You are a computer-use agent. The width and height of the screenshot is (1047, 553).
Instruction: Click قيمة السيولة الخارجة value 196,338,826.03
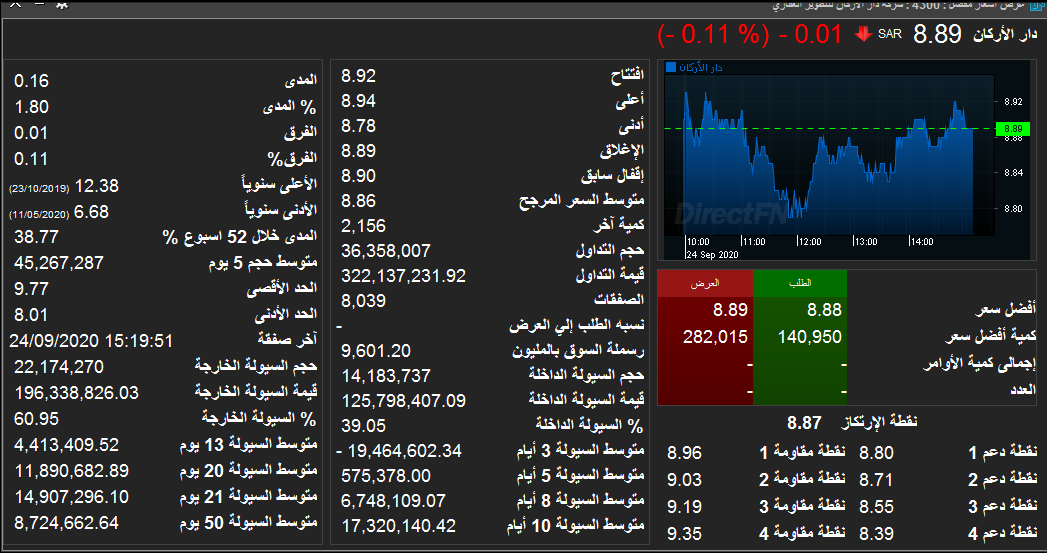tap(76, 393)
